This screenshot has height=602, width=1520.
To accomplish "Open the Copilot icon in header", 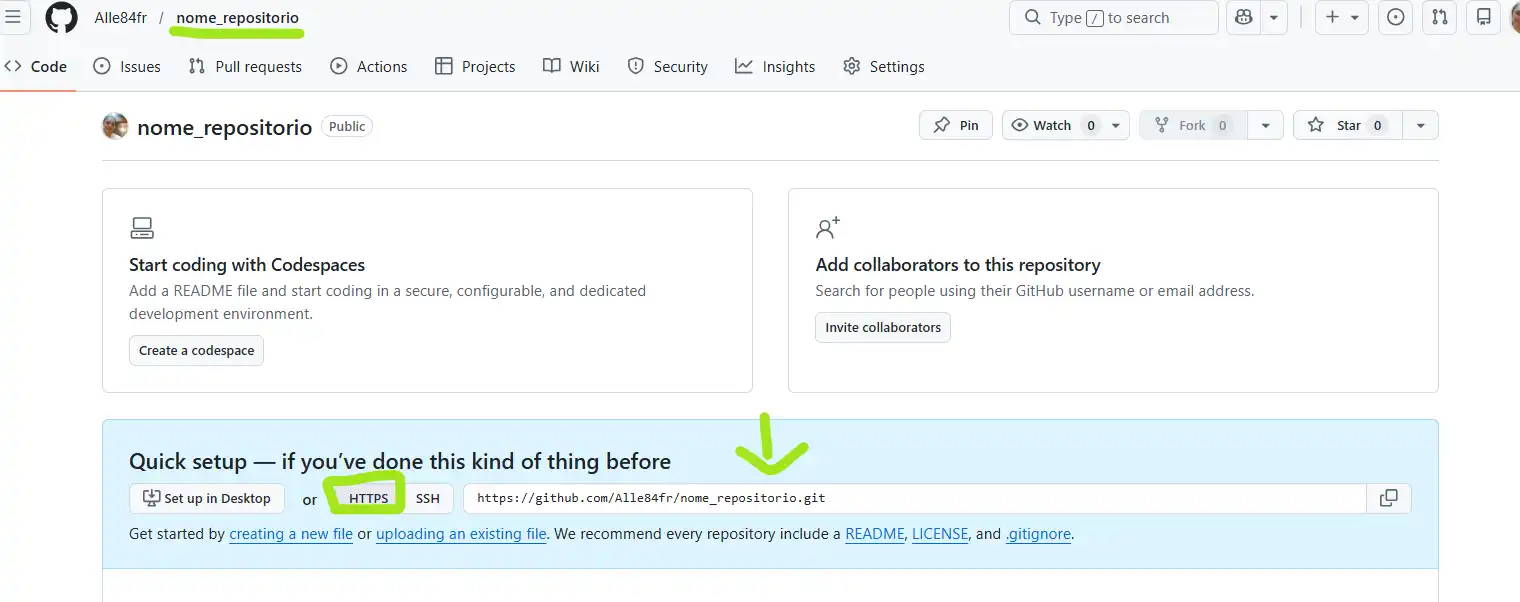I will (x=1244, y=18).
